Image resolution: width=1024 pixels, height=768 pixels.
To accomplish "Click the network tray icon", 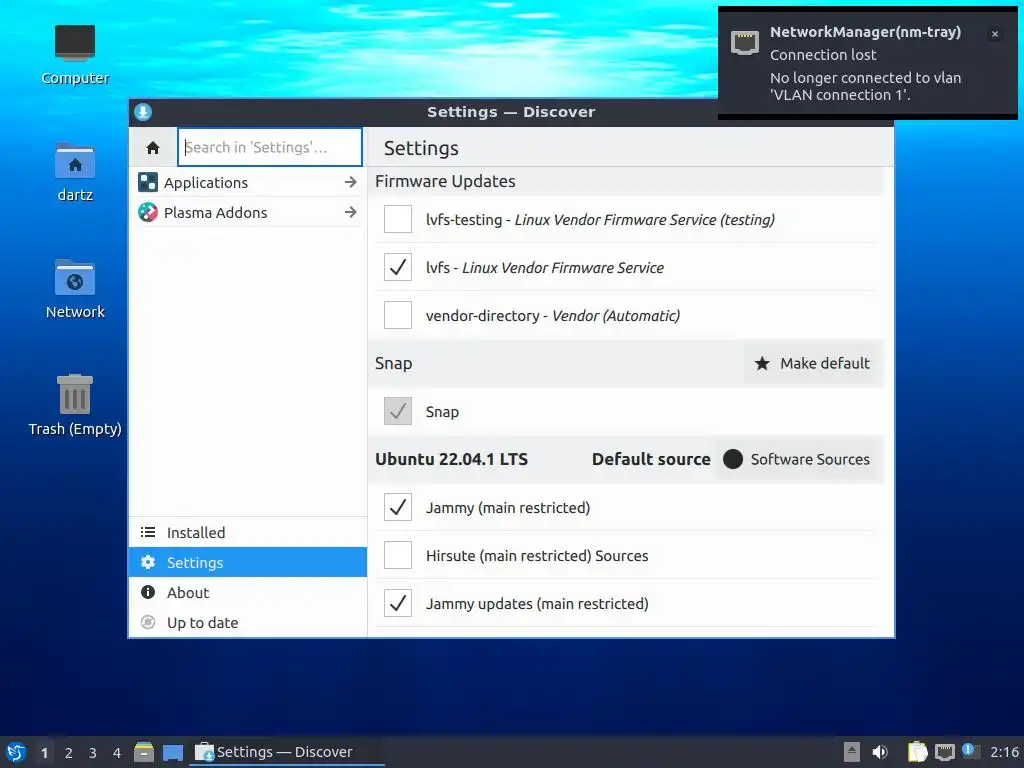I will 944,752.
